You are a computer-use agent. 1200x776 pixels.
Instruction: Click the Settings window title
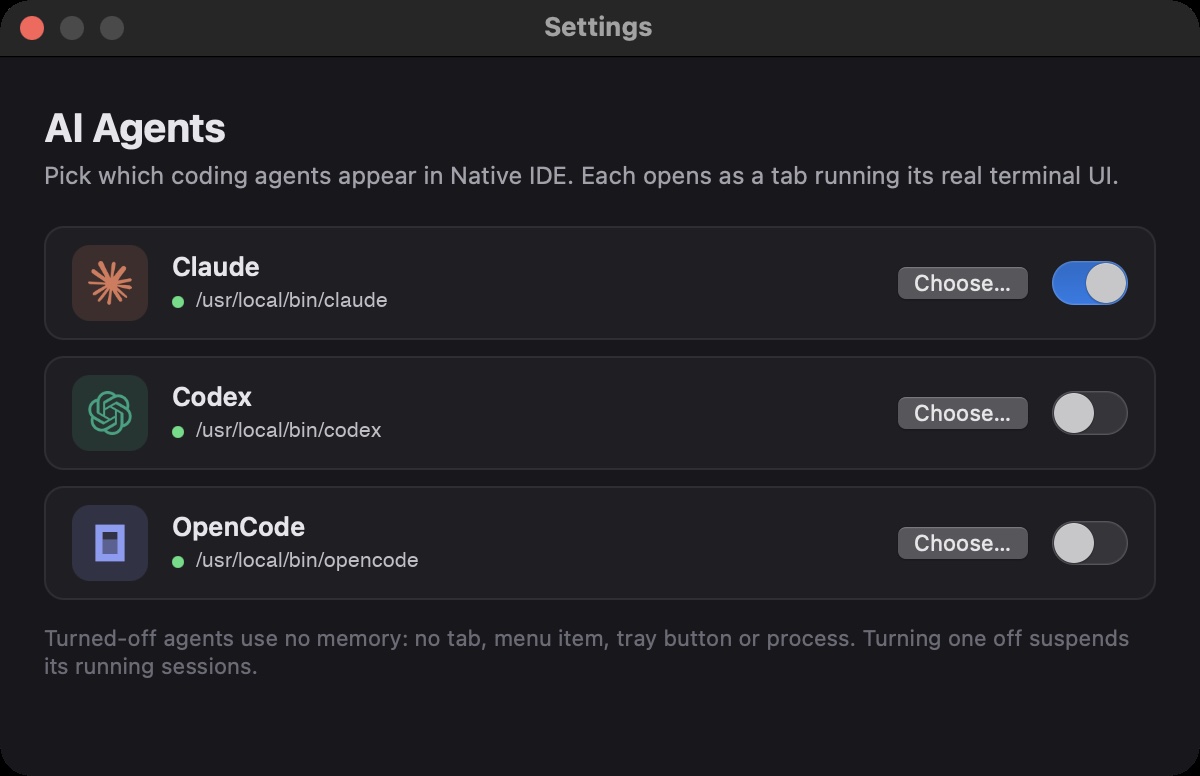click(x=598, y=27)
